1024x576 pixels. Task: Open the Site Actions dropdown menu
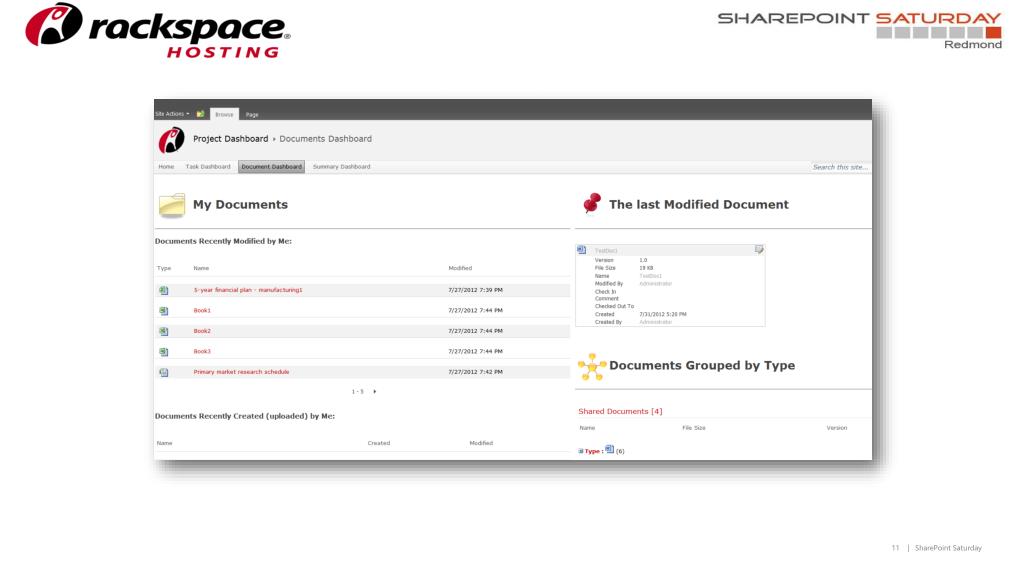click(x=172, y=114)
